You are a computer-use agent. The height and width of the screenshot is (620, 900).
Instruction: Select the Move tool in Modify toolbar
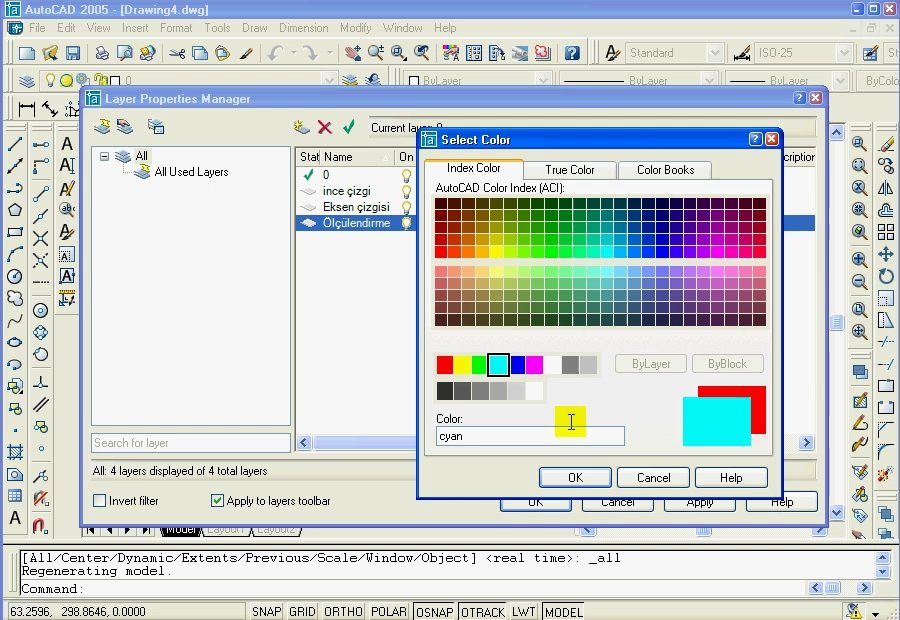coord(886,254)
